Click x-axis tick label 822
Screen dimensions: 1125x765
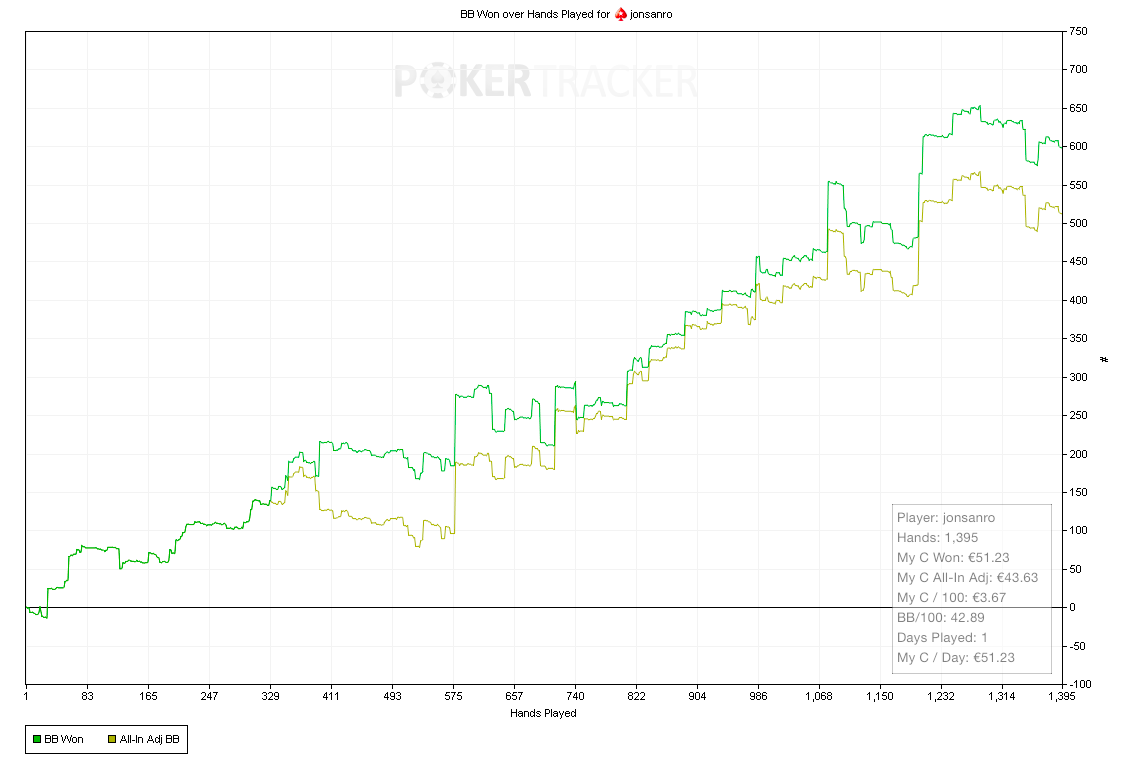click(636, 696)
